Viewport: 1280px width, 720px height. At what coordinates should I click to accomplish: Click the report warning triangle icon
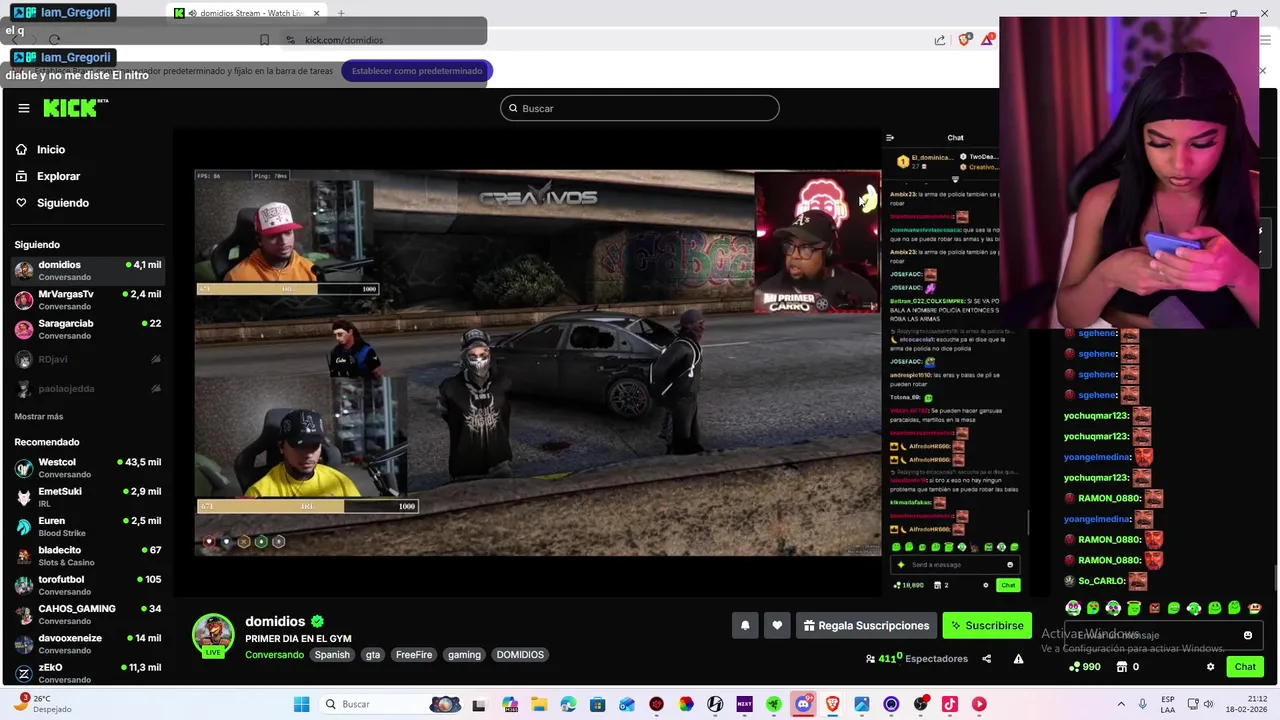point(1018,659)
